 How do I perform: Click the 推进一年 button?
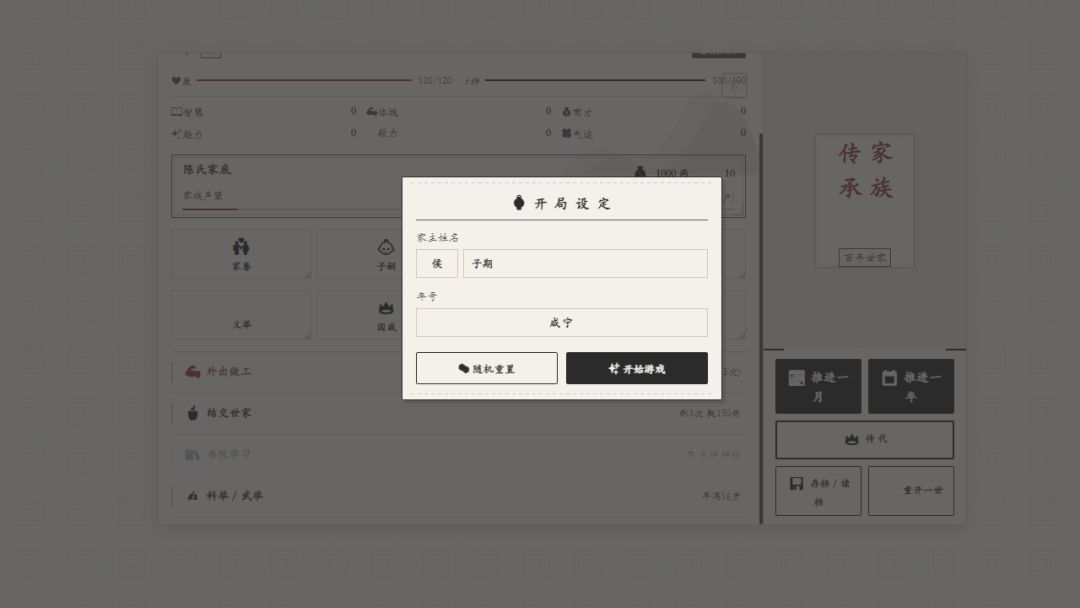point(911,386)
